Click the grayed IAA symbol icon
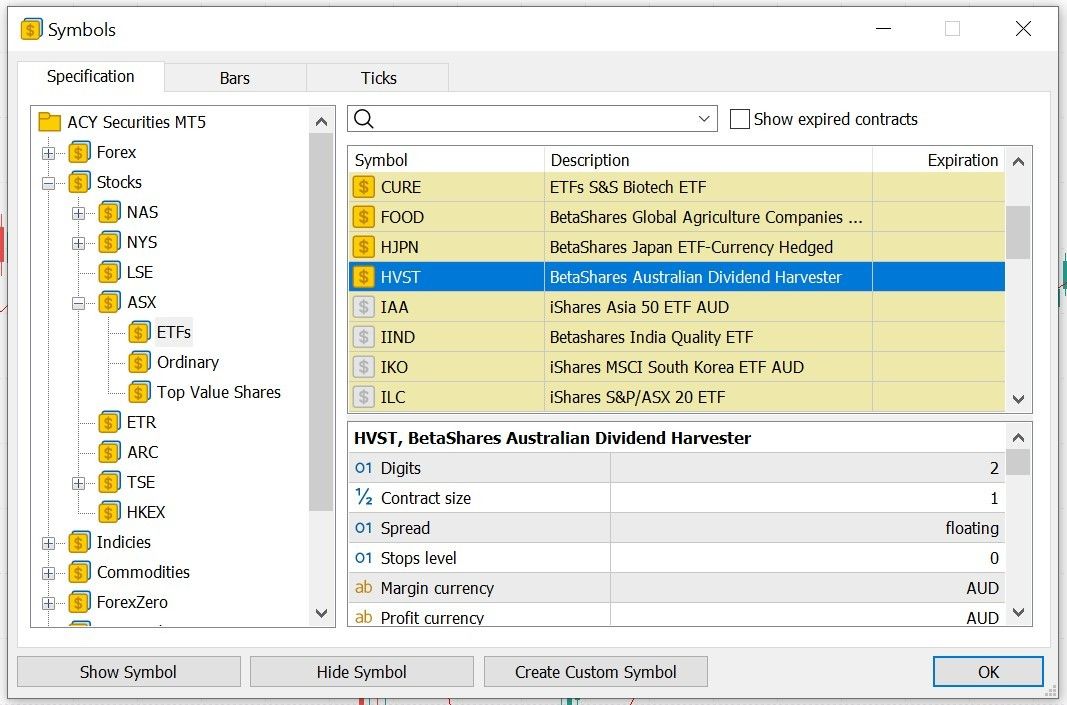 pos(364,307)
